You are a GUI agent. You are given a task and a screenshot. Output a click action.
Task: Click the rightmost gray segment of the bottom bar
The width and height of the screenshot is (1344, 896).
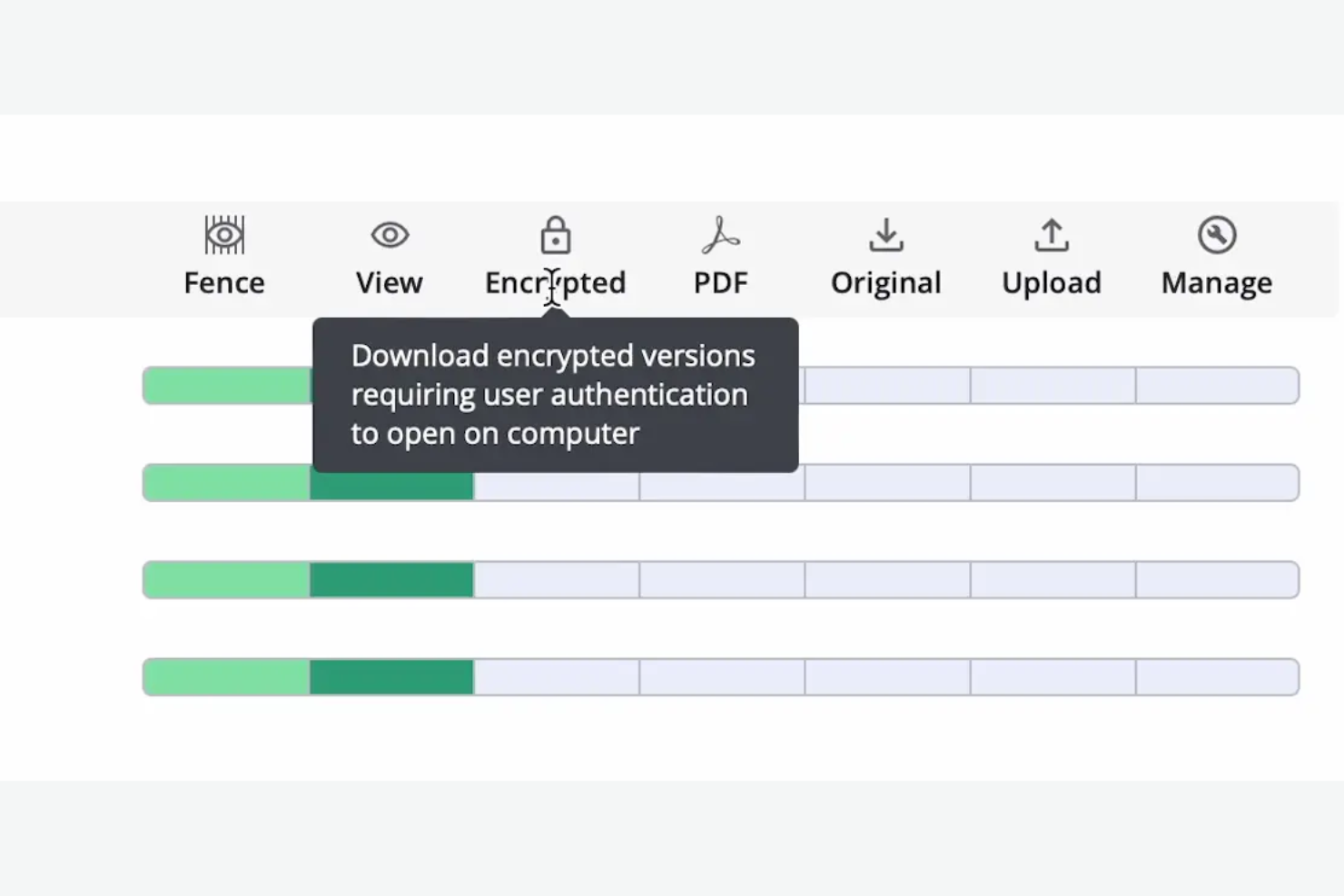[1217, 676]
